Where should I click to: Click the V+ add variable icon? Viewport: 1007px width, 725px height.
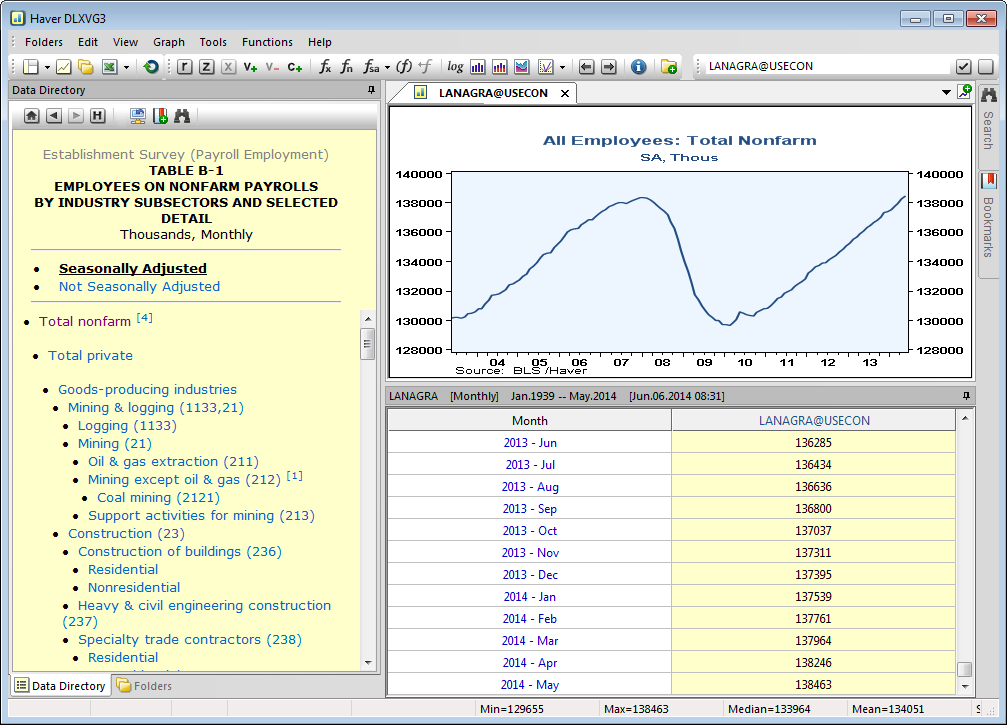250,67
